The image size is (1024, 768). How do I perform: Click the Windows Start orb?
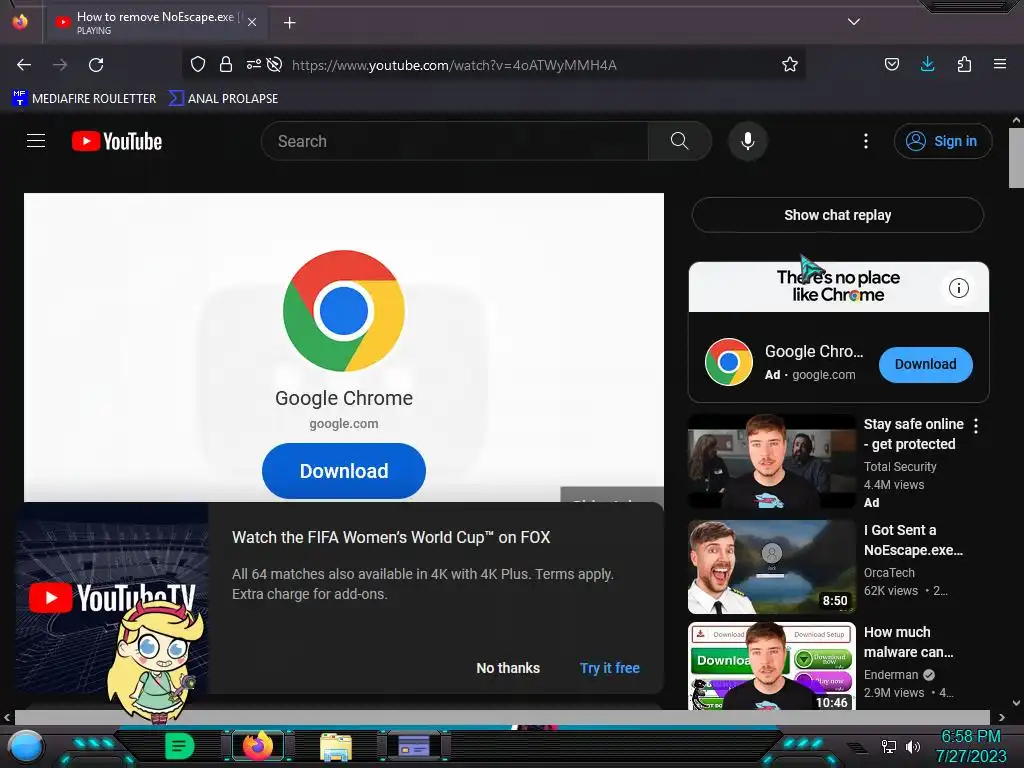tap(26, 747)
